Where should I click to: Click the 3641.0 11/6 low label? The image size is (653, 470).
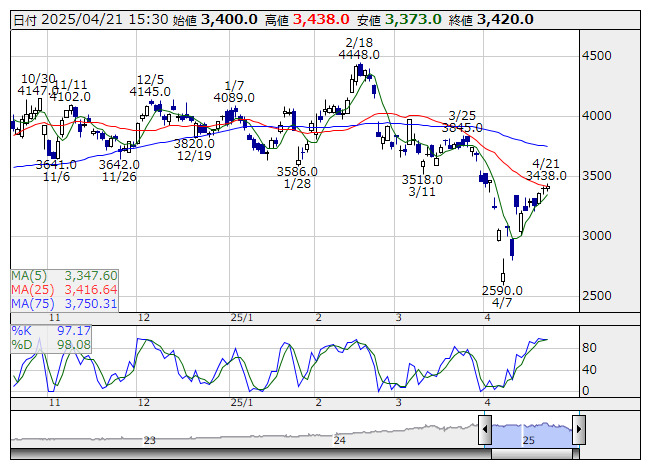pyautogui.click(x=56, y=171)
